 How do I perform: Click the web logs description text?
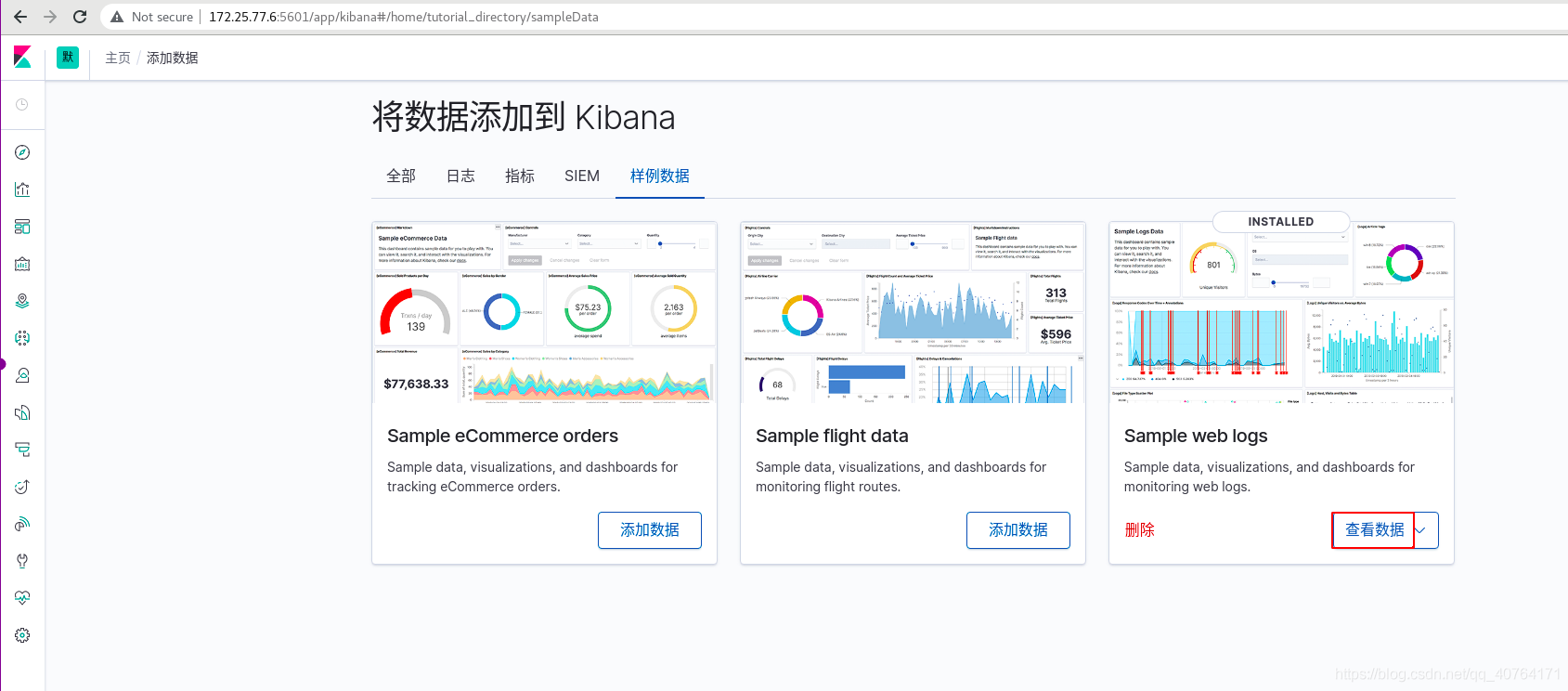click(1269, 476)
